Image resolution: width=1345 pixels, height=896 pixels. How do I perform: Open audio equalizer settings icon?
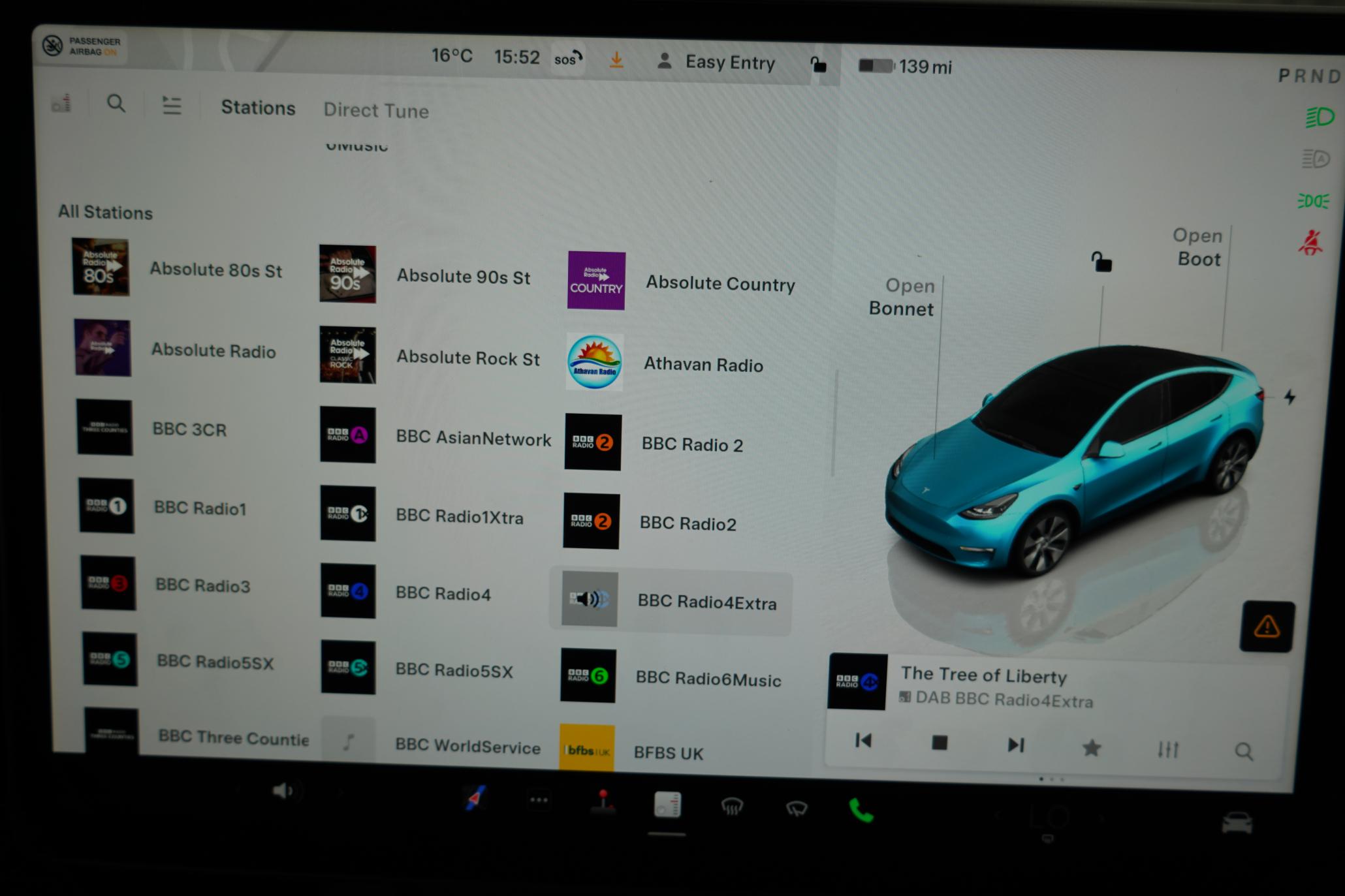(x=1168, y=750)
